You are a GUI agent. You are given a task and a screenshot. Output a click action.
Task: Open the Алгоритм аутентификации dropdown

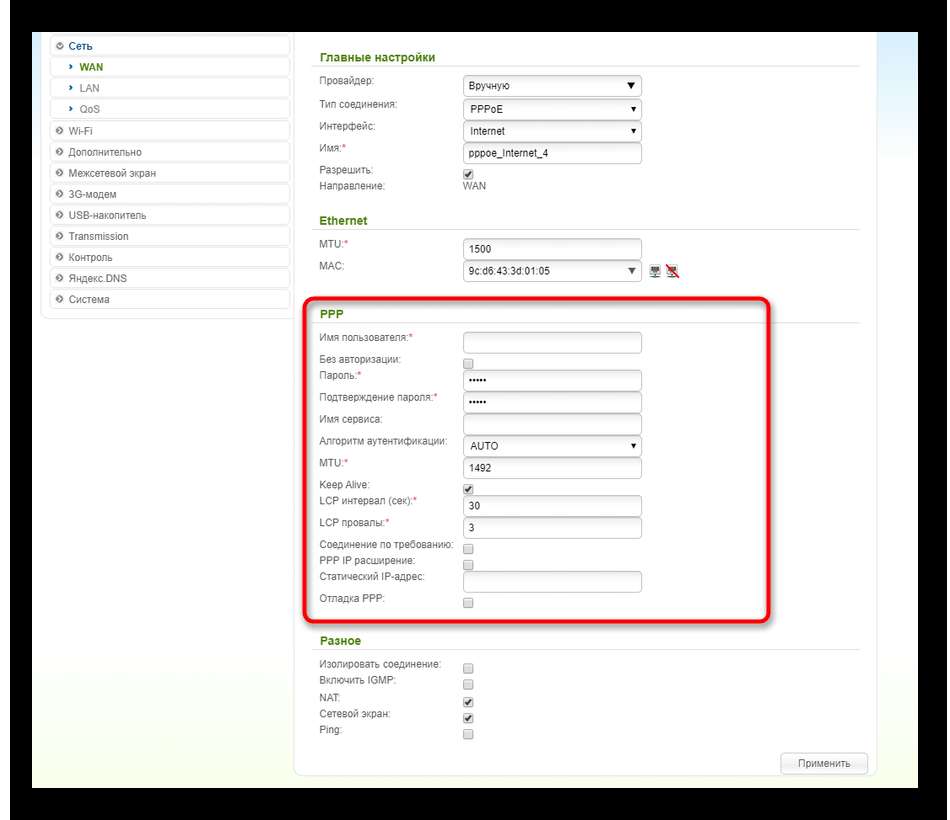552,445
